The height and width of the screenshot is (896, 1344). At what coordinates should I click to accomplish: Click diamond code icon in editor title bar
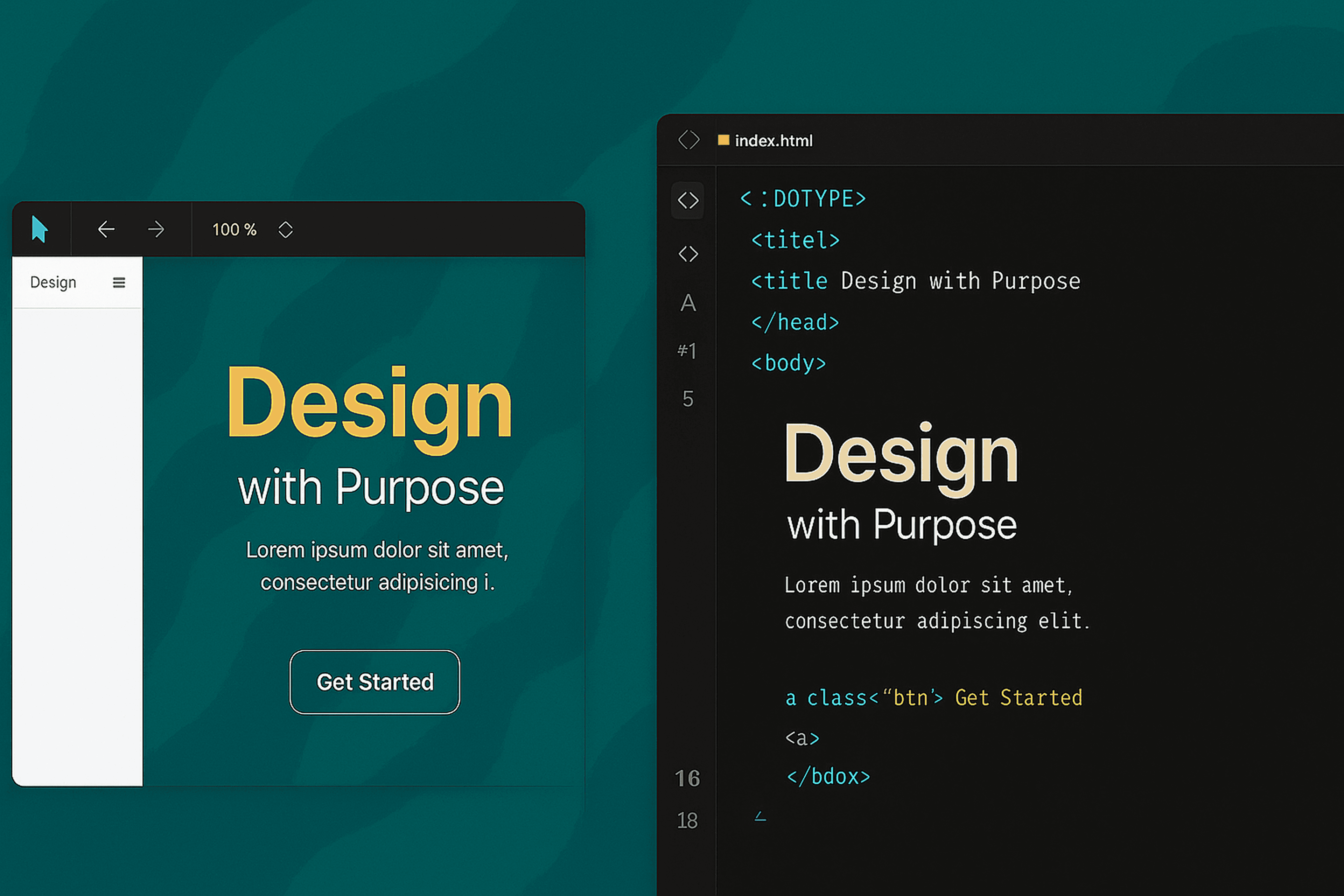[688, 140]
